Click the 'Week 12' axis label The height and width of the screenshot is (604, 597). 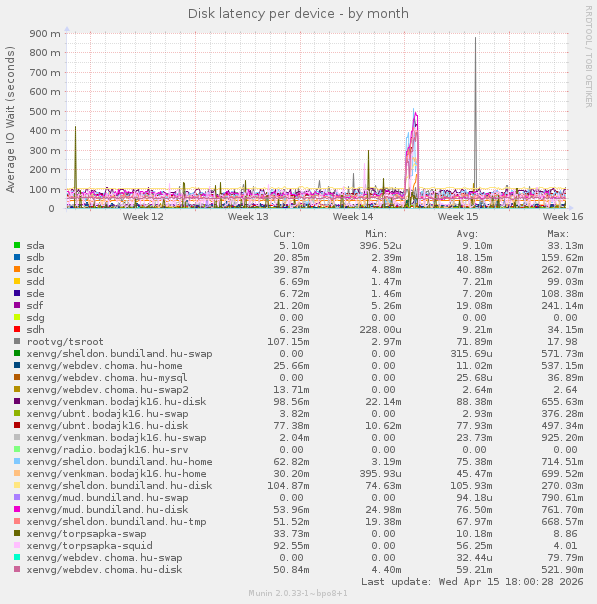[x=143, y=216]
